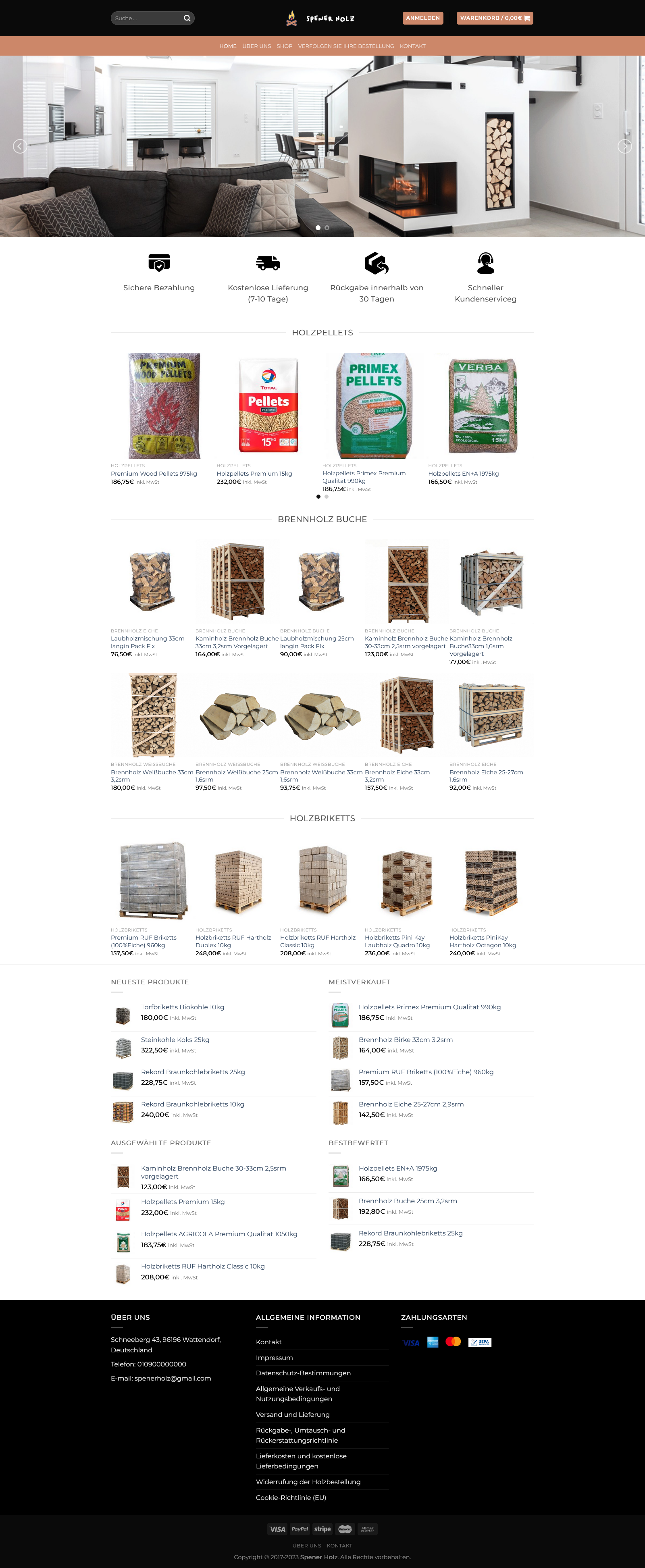Click the Anmelden button
This screenshot has height=1568, width=645.
click(423, 18)
